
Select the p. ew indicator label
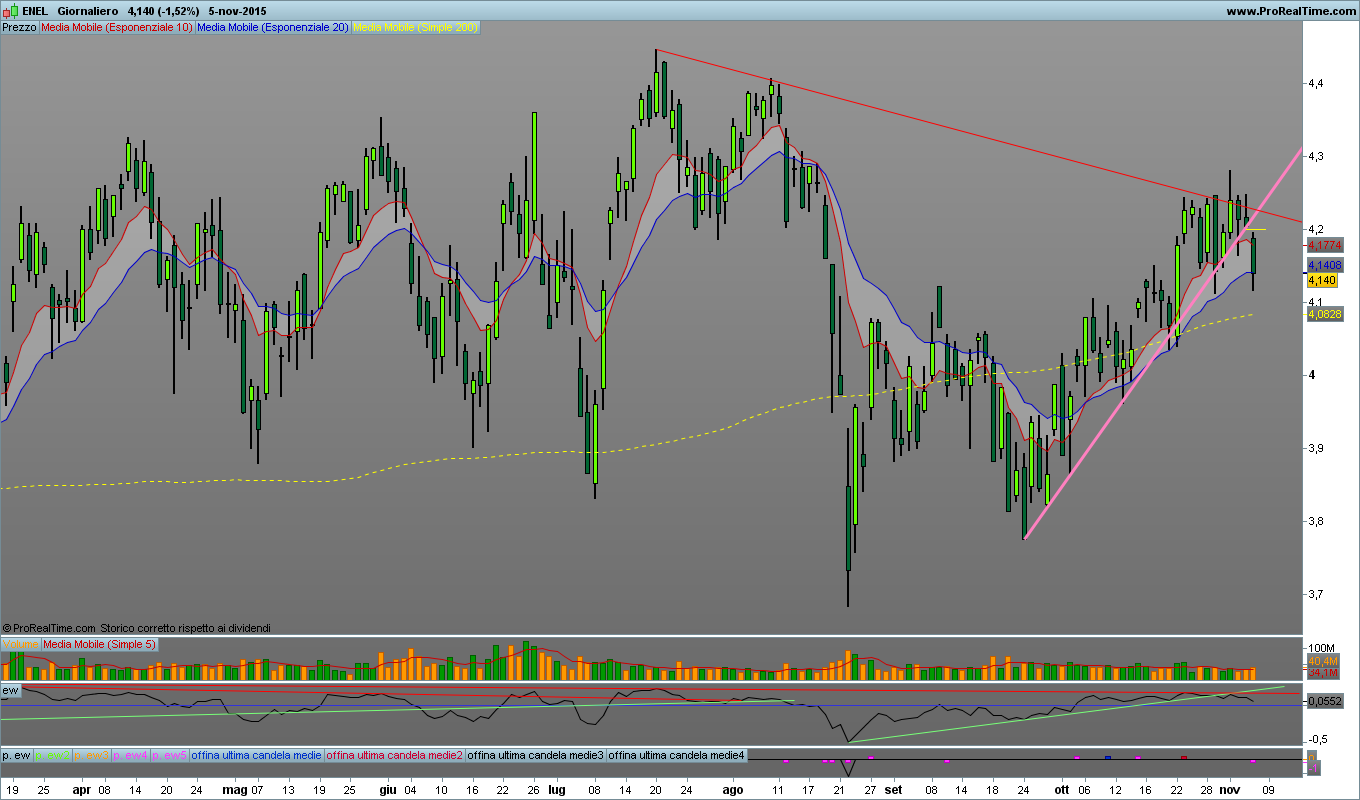pos(16,755)
